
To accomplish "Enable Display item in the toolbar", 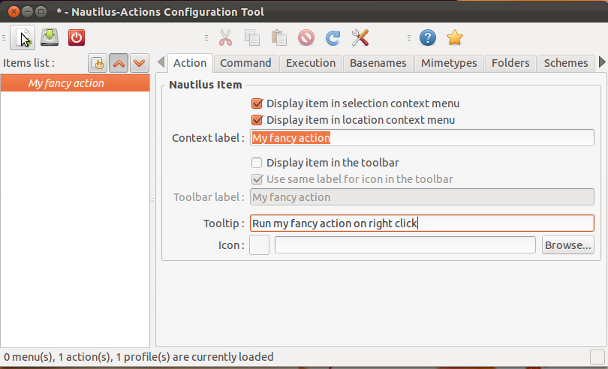I will coord(256,162).
